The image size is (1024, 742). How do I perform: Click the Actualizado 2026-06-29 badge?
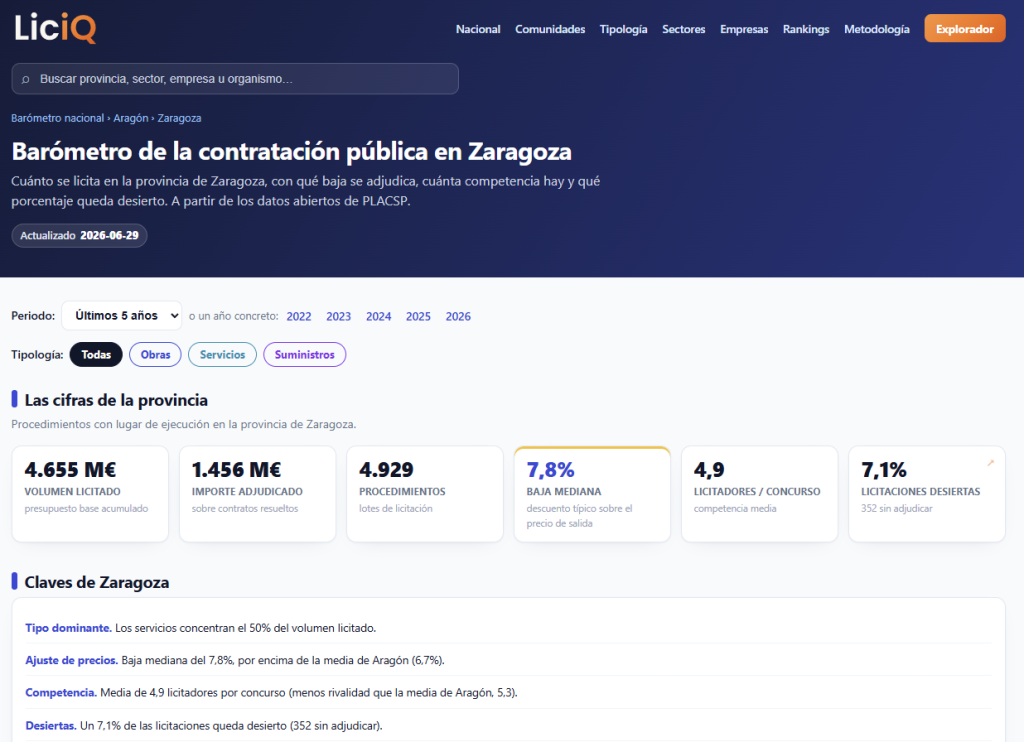click(x=79, y=235)
